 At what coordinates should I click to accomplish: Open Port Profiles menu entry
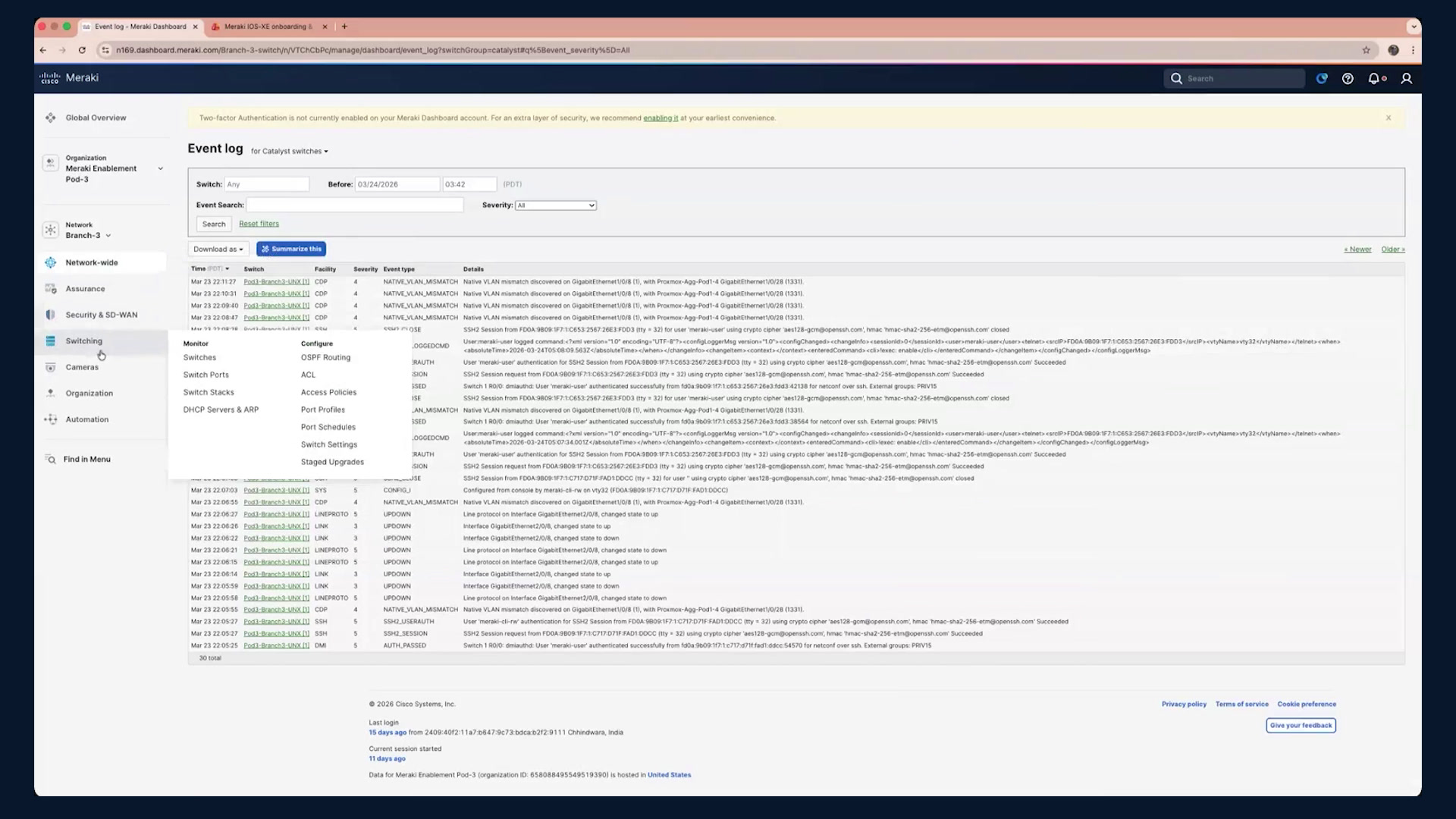click(x=322, y=409)
